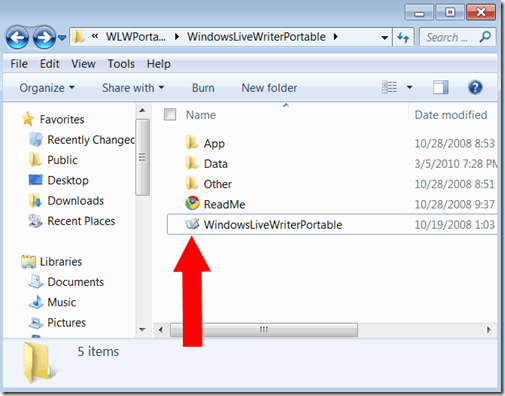Refresh the folder view
Screen dimensions: 505x396
[403, 37]
